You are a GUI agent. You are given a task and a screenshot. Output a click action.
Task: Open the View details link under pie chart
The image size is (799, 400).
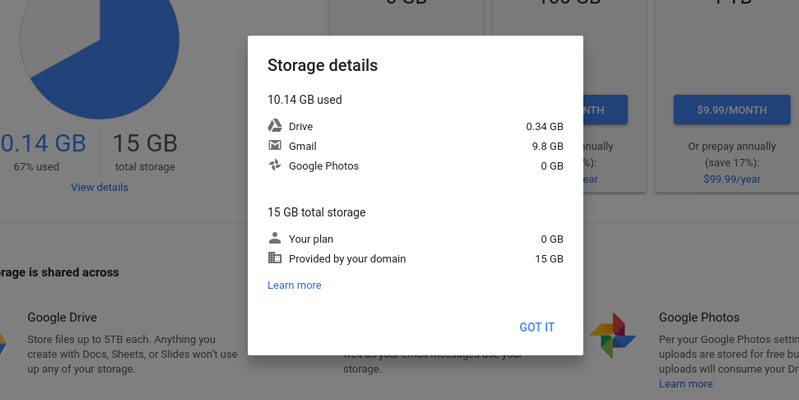[x=99, y=187]
